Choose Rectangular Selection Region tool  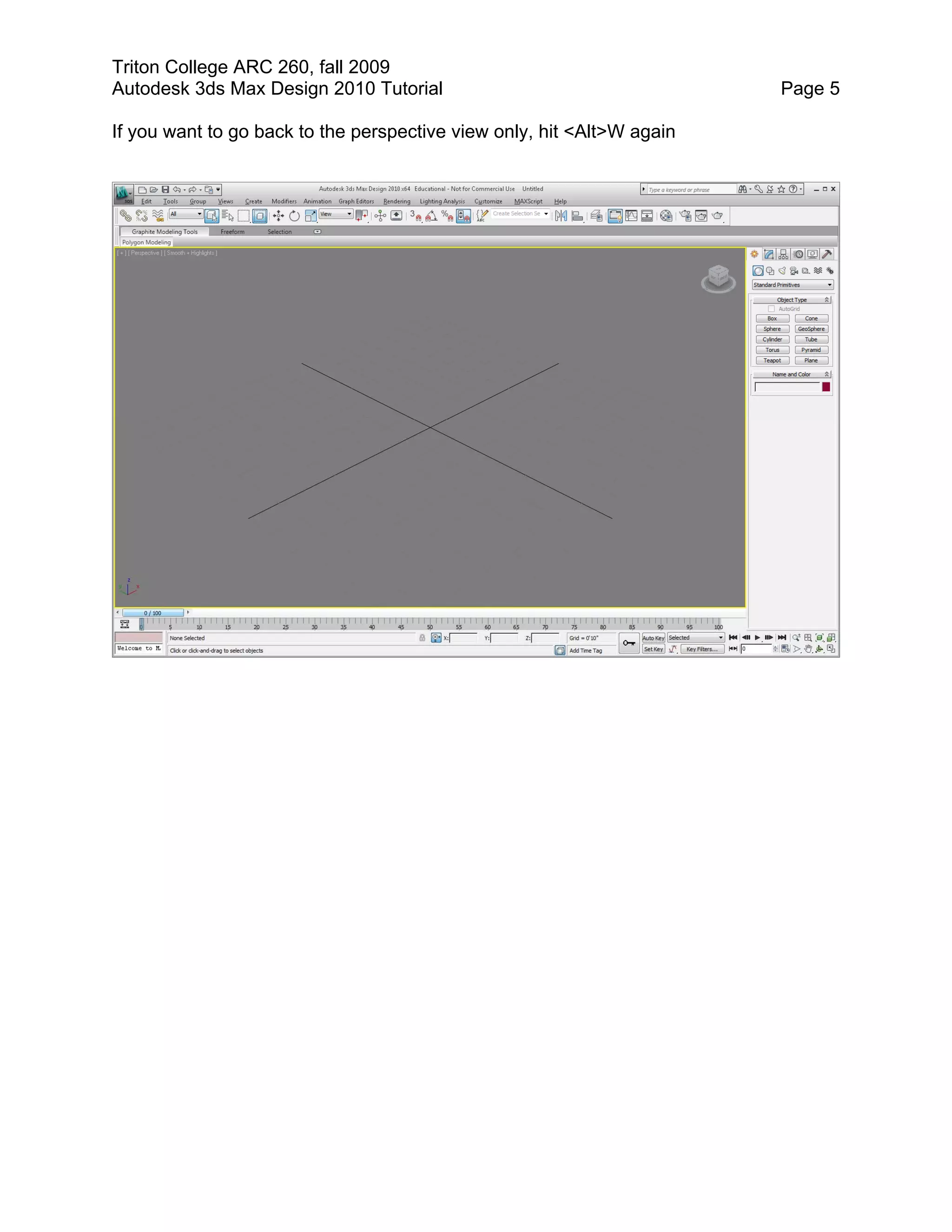[x=244, y=216]
